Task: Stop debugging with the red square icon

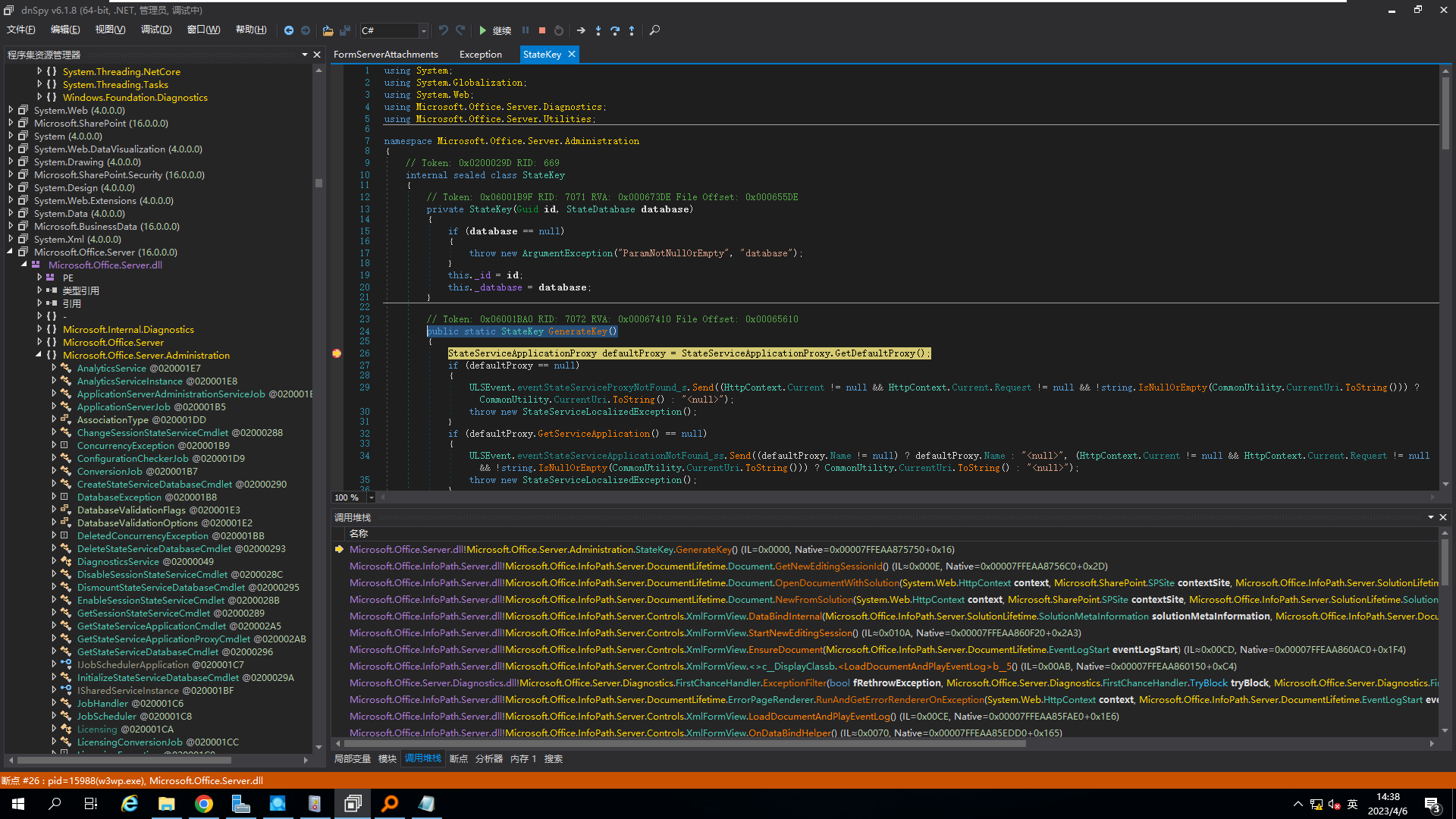Action: [542, 30]
